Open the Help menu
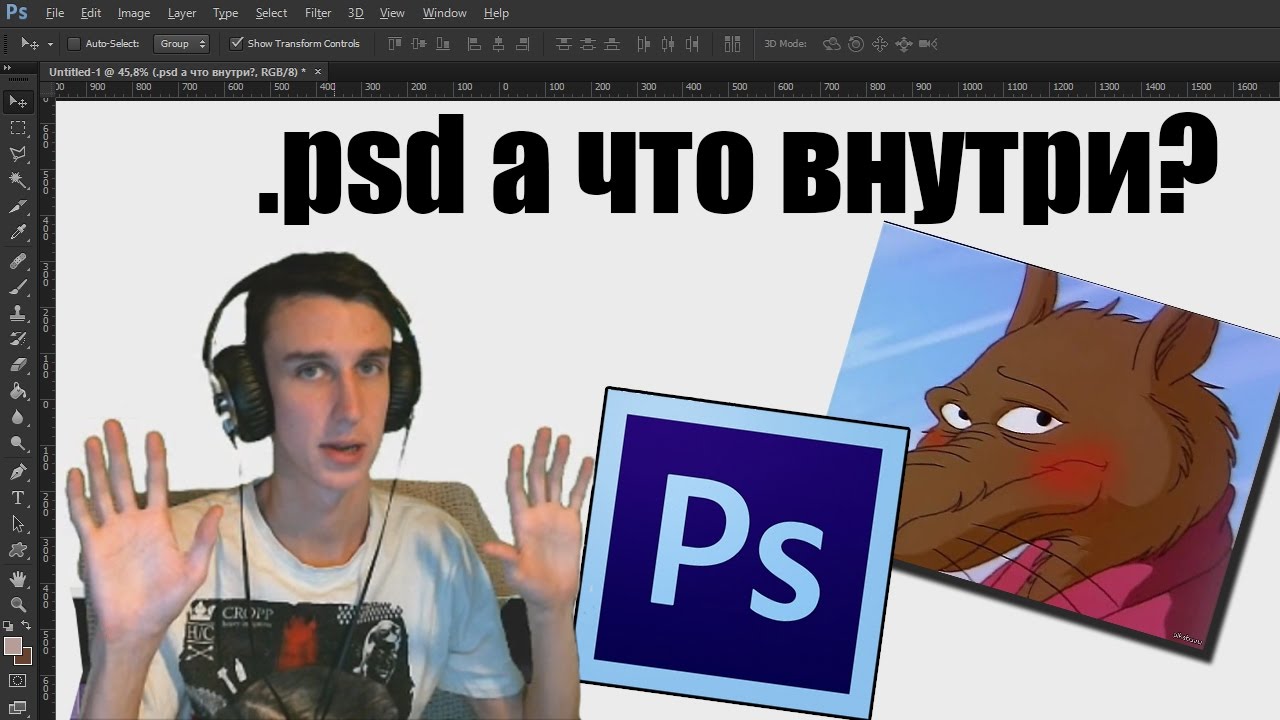This screenshot has width=1280, height=720. point(496,13)
